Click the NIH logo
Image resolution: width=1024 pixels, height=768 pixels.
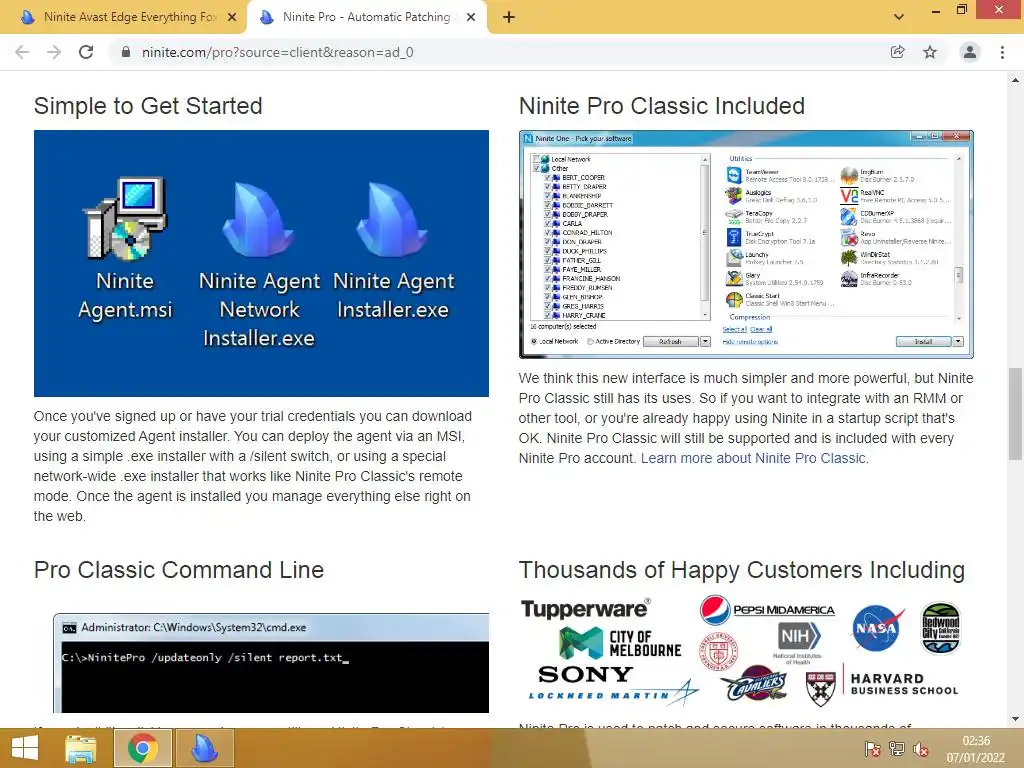point(799,642)
